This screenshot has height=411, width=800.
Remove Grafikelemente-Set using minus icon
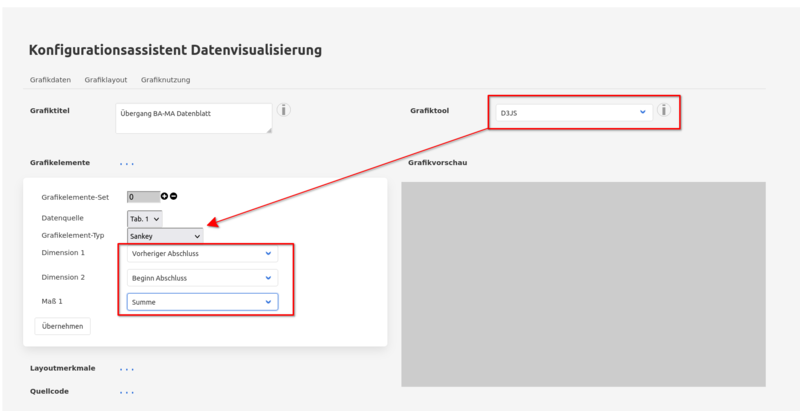[x=174, y=196]
